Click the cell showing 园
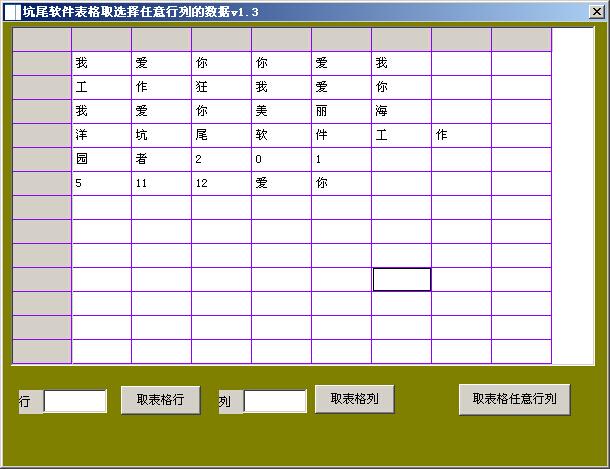 101,159
